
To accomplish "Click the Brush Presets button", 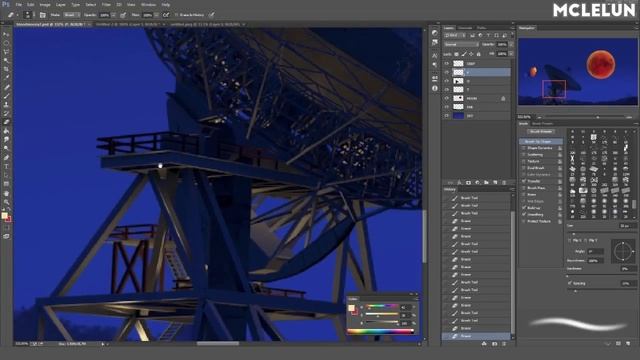I will [540, 132].
